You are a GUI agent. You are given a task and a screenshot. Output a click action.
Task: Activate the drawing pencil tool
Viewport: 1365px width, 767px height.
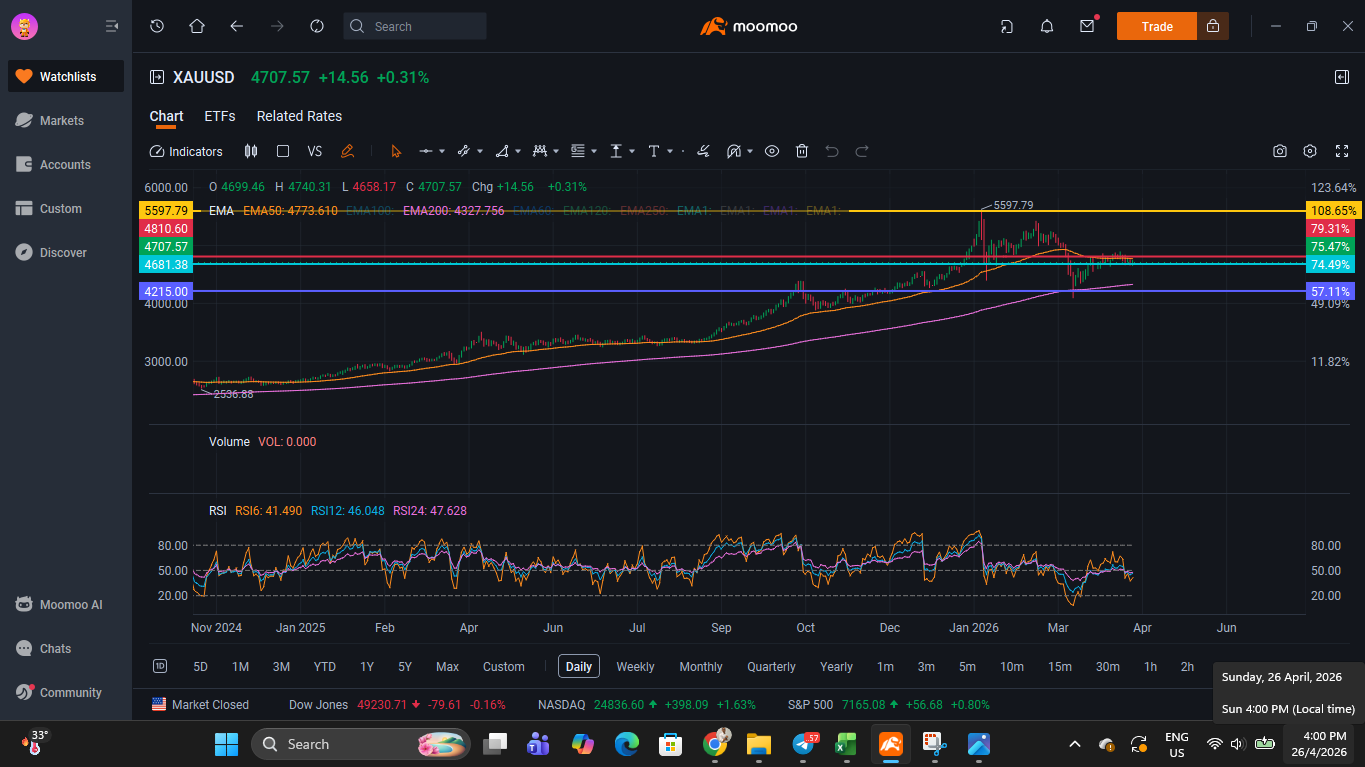pos(348,151)
